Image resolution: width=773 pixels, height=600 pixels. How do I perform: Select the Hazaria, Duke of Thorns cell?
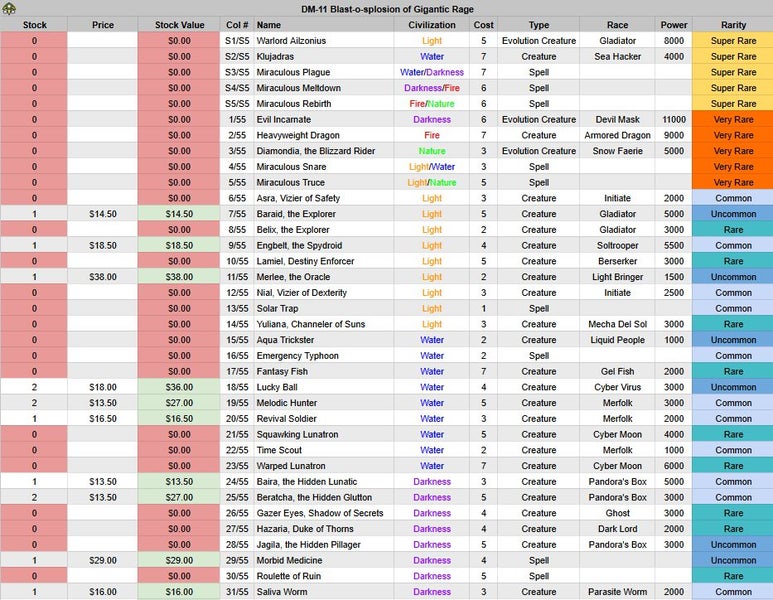[x=324, y=529]
